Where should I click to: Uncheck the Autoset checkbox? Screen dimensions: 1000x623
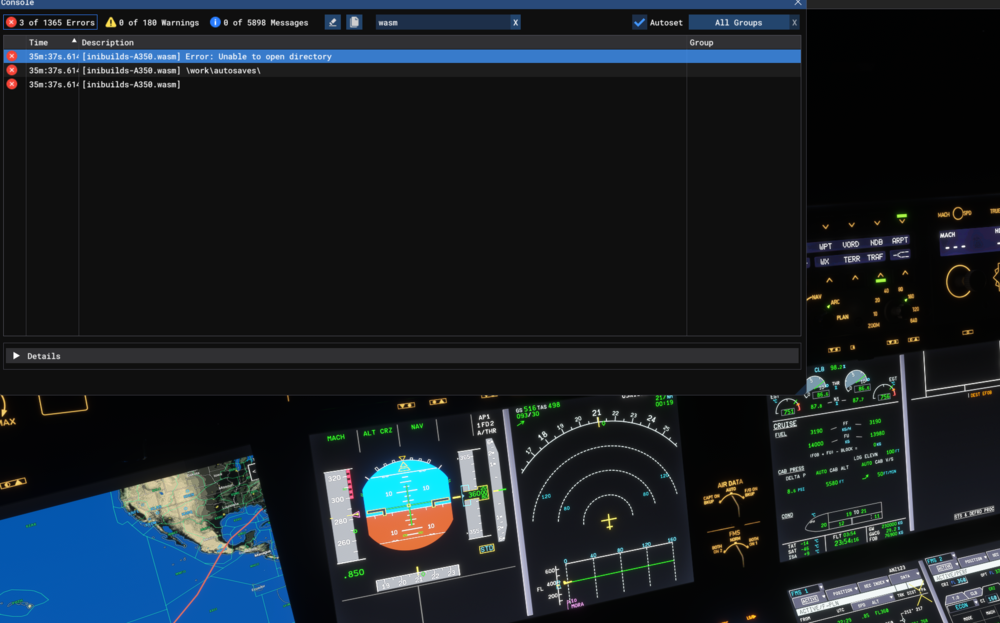638,21
